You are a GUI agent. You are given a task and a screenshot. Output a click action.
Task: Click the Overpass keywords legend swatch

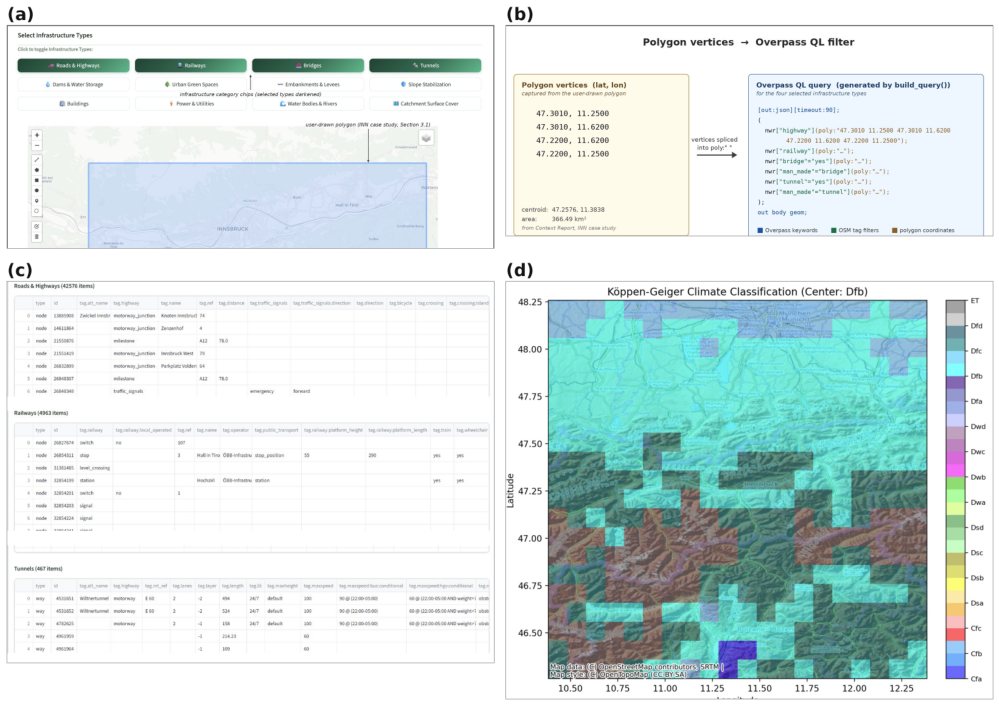tap(760, 231)
